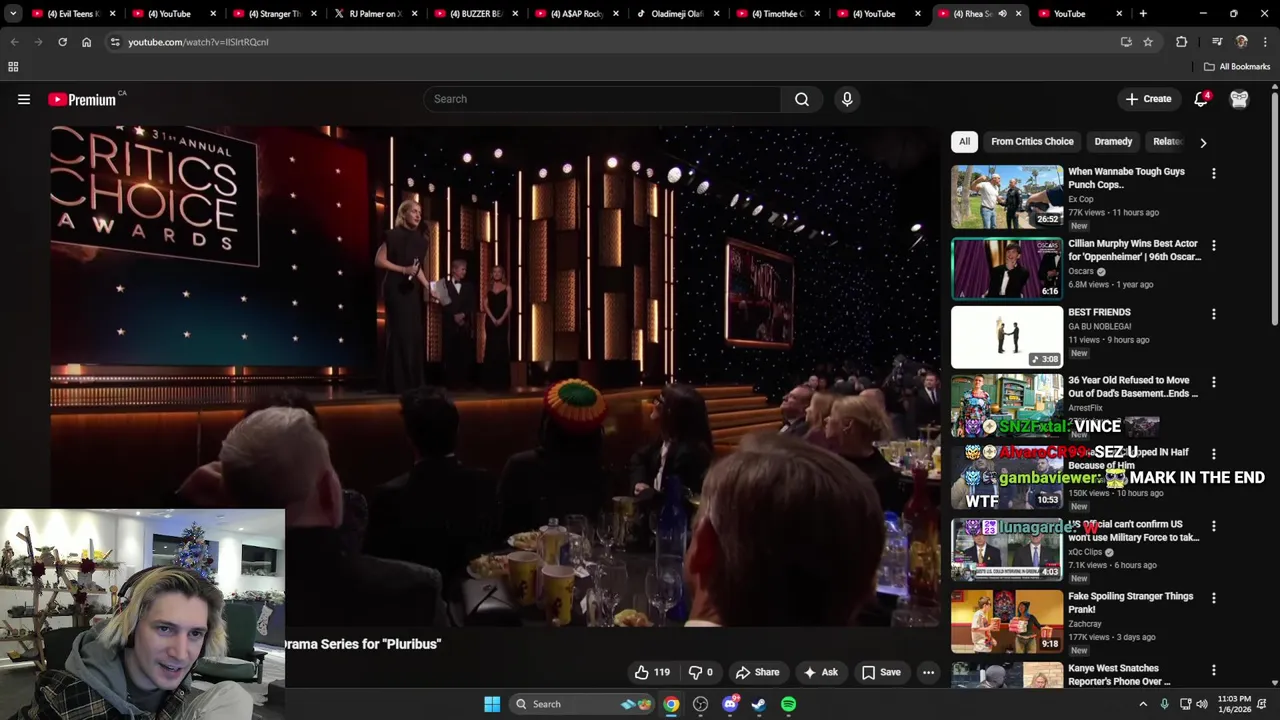The width and height of the screenshot is (1280, 720).
Task: Select the Dramedy filter chip
Action: pos(1113,141)
